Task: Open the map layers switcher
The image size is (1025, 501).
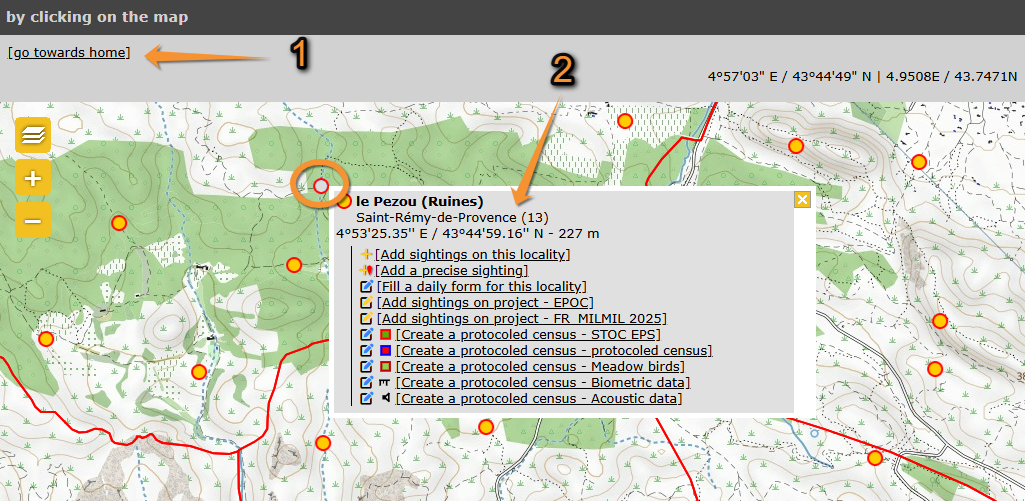Action: click(33, 134)
